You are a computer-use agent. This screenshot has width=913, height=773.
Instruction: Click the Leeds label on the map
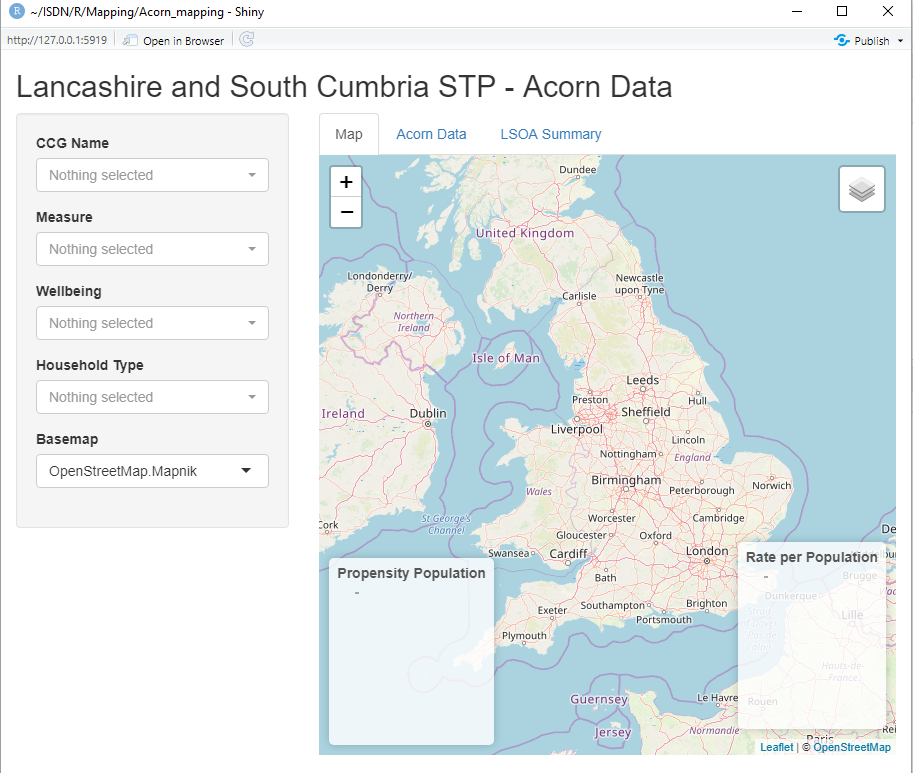pyautogui.click(x=643, y=380)
